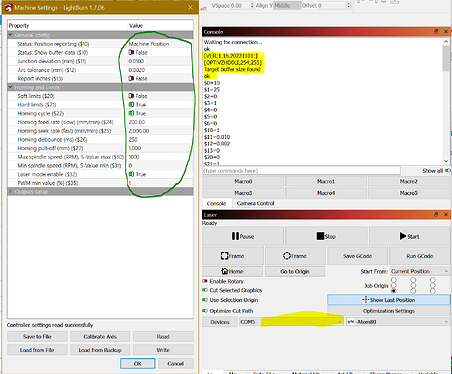Select Machine Position value for status reporting
Viewport: 452px width, 374px height.
(149, 44)
